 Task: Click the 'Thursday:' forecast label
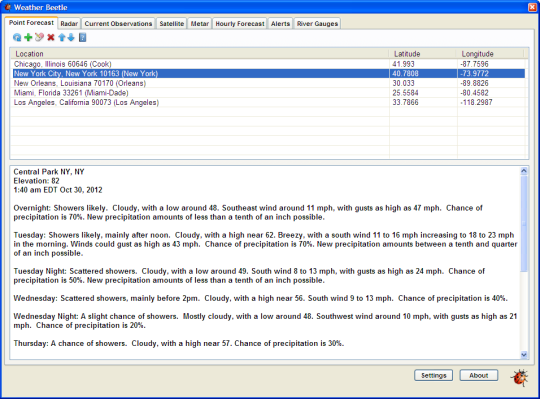(31, 343)
